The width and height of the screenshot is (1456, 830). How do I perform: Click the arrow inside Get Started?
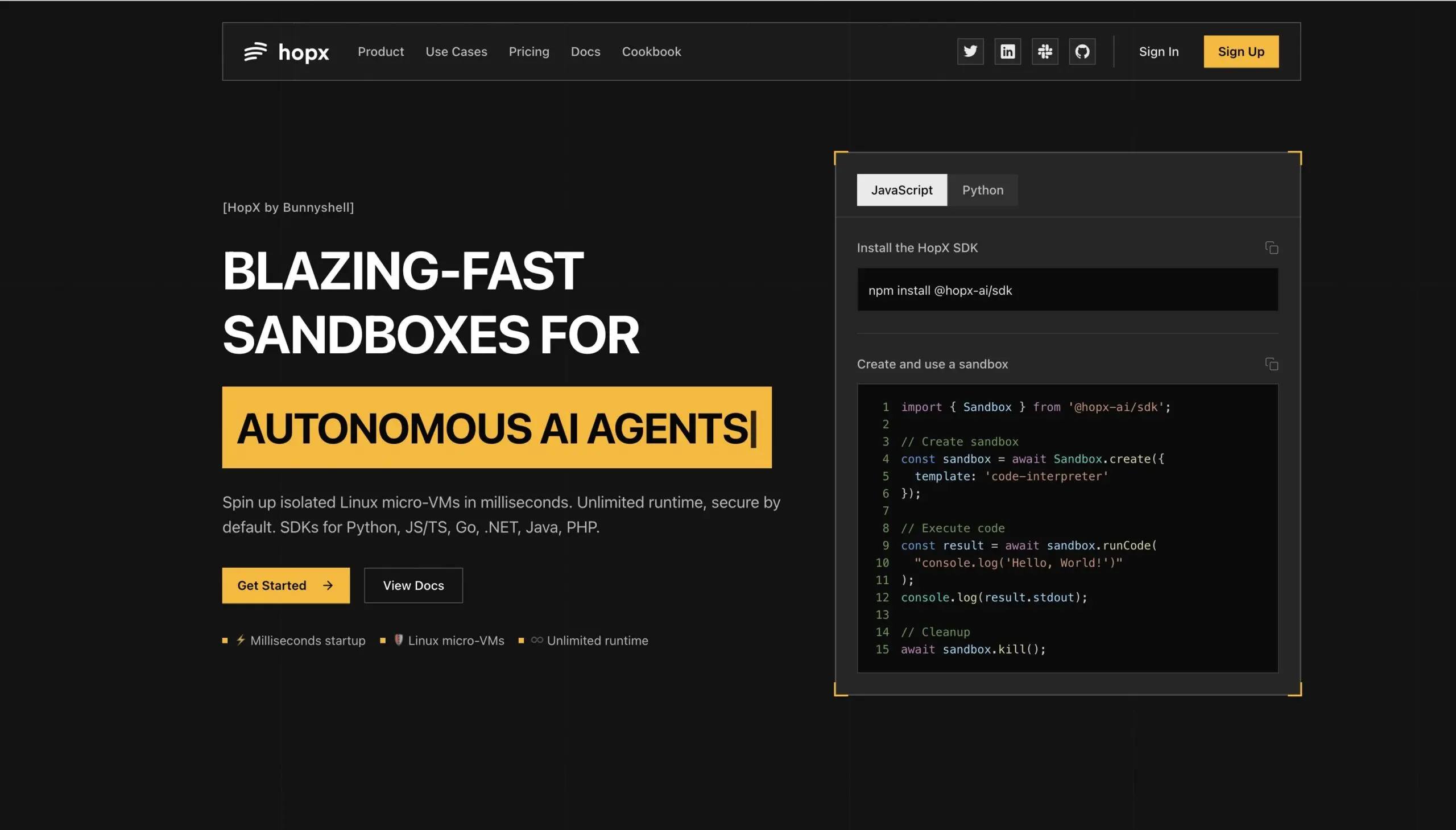pyautogui.click(x=326, y=585)
